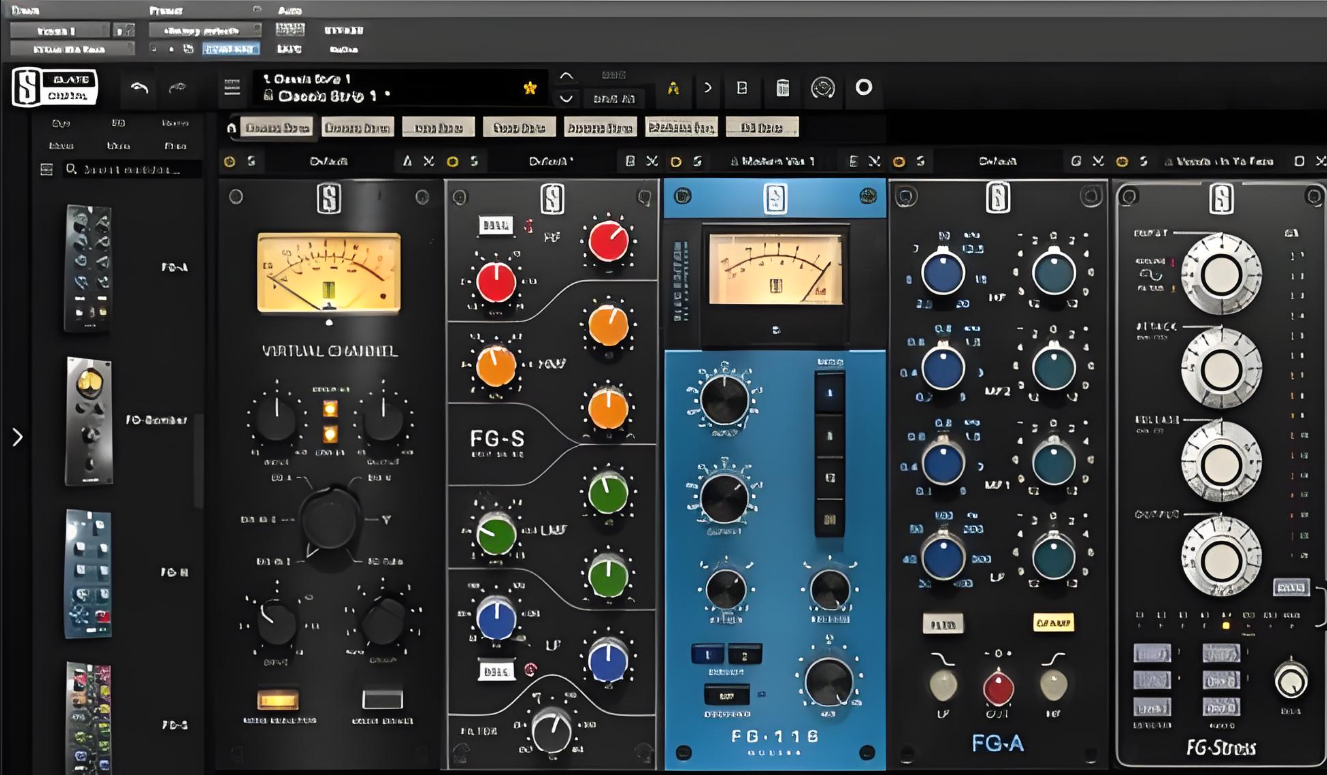Select the bottom ratio button on FG-116
This screenshot has height=775, width=1327.
[x=829, y=518]
